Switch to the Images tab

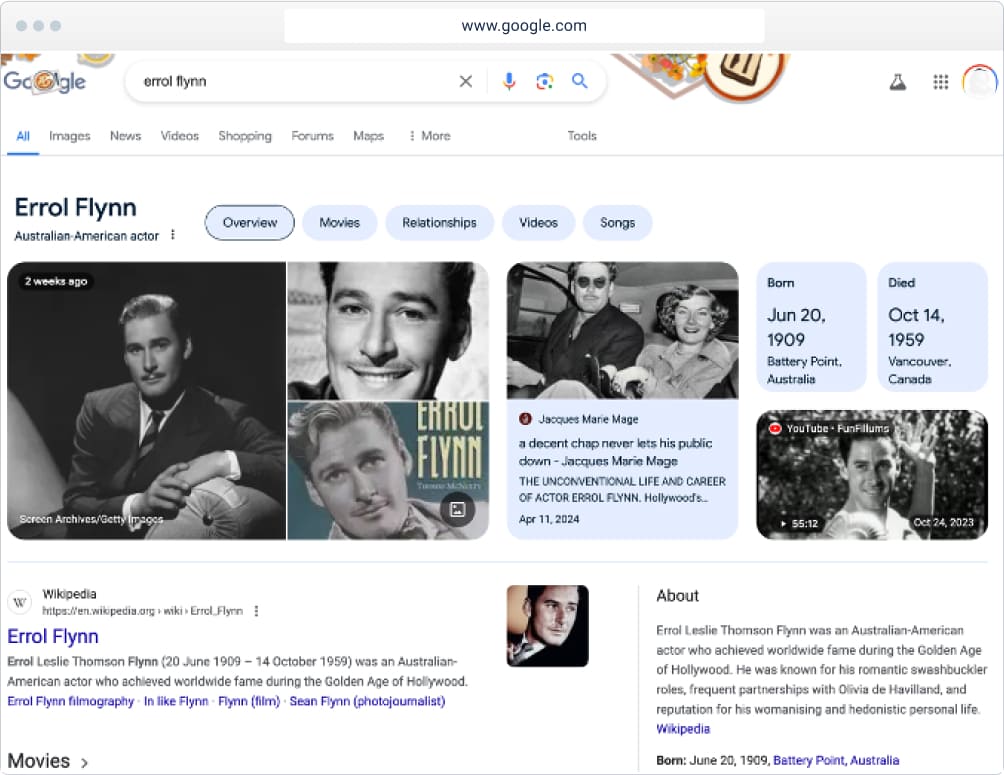70,136
